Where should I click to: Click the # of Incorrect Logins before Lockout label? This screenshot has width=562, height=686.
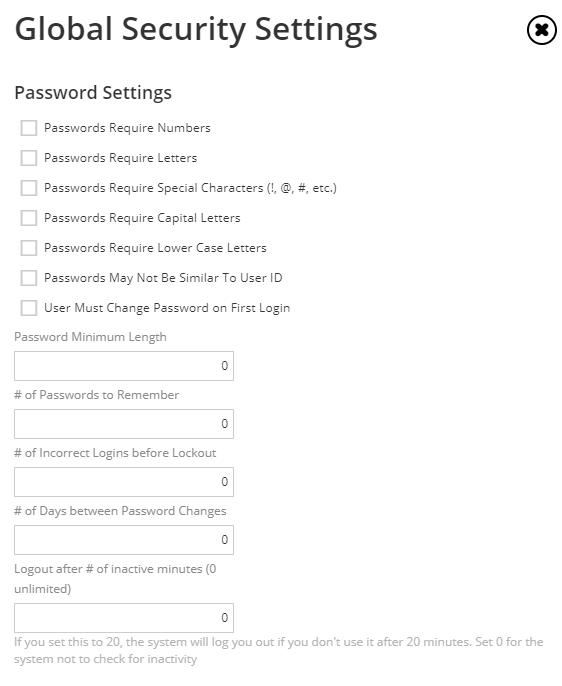coord(115,453)
